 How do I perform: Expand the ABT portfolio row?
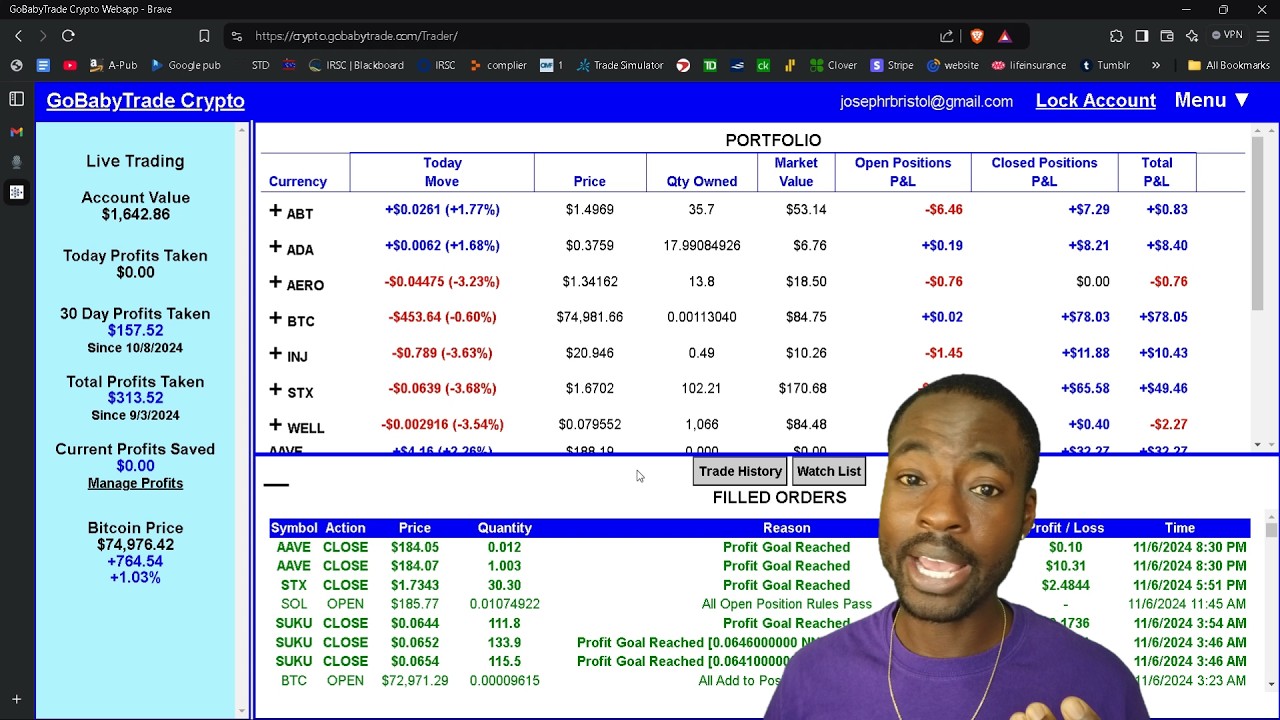(x=276, y=211)
